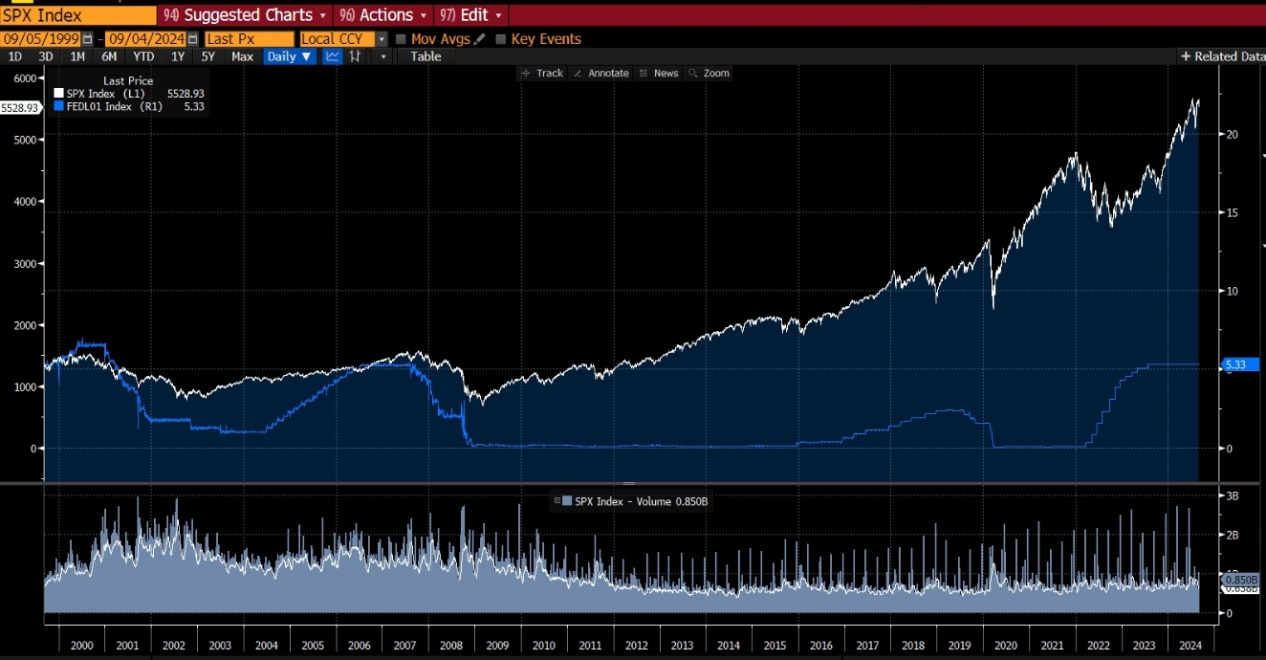Click the Mov Avgs pencil edit icon
The height and width of the screenshot is (660, 1266).
click(x=480, y=39)
